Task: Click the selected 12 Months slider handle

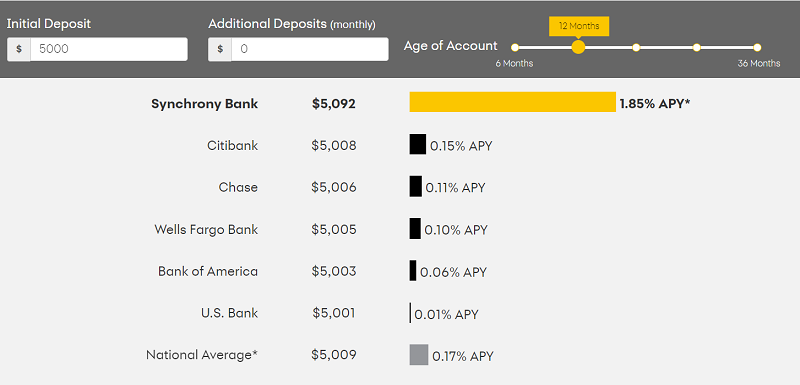Action: [578, 47]
